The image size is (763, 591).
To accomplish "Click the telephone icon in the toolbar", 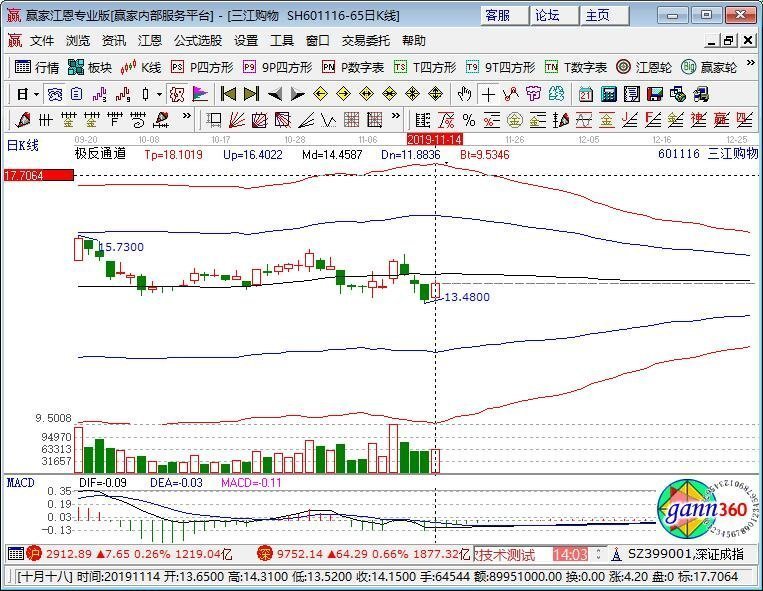I will click(x=54, y=94).
